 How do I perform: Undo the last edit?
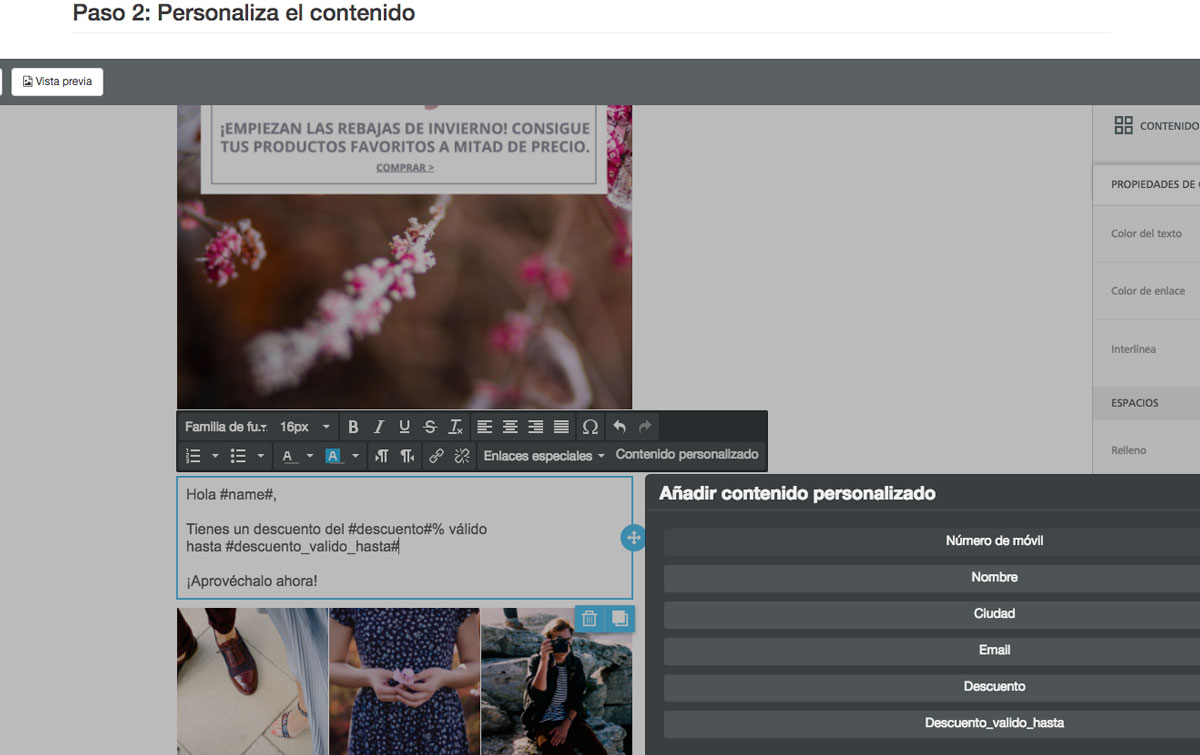pos(619,427)
